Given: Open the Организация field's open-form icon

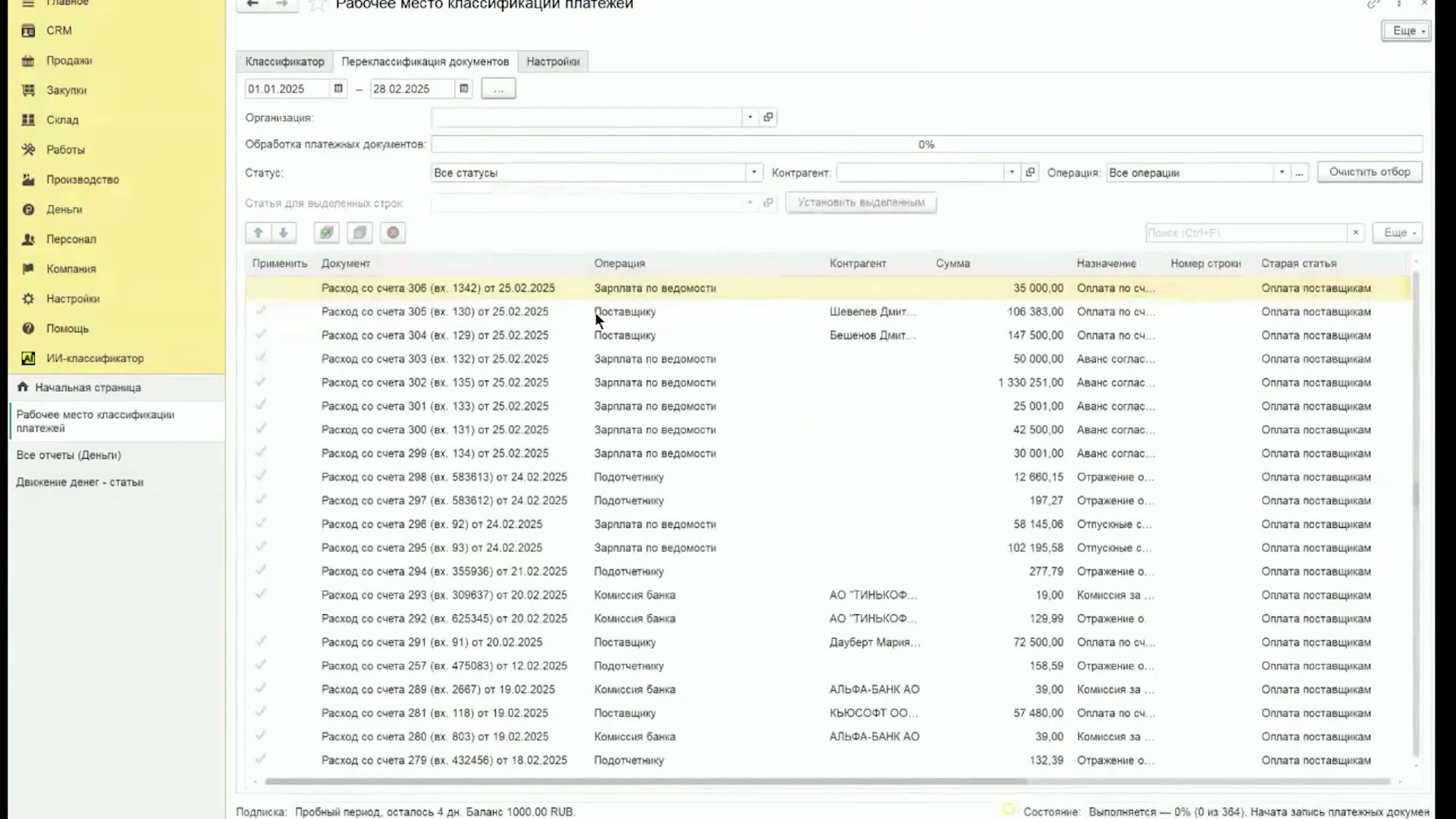Looking at the screenshot, I should (768, 118).
